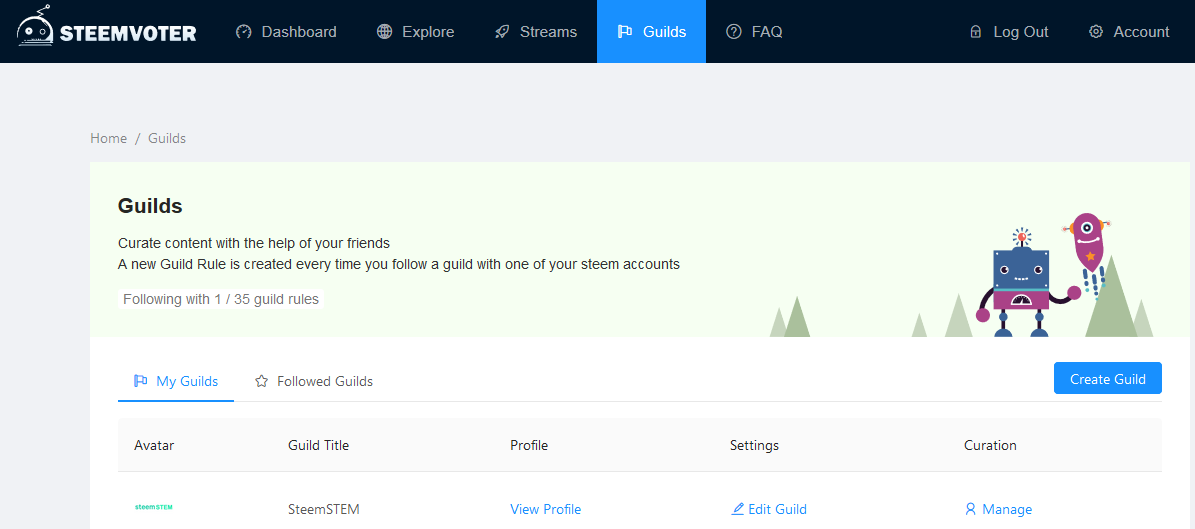Click the Guilds page heading
Image resolution: width=1195 pixels, height=529 pixels.
150,206
